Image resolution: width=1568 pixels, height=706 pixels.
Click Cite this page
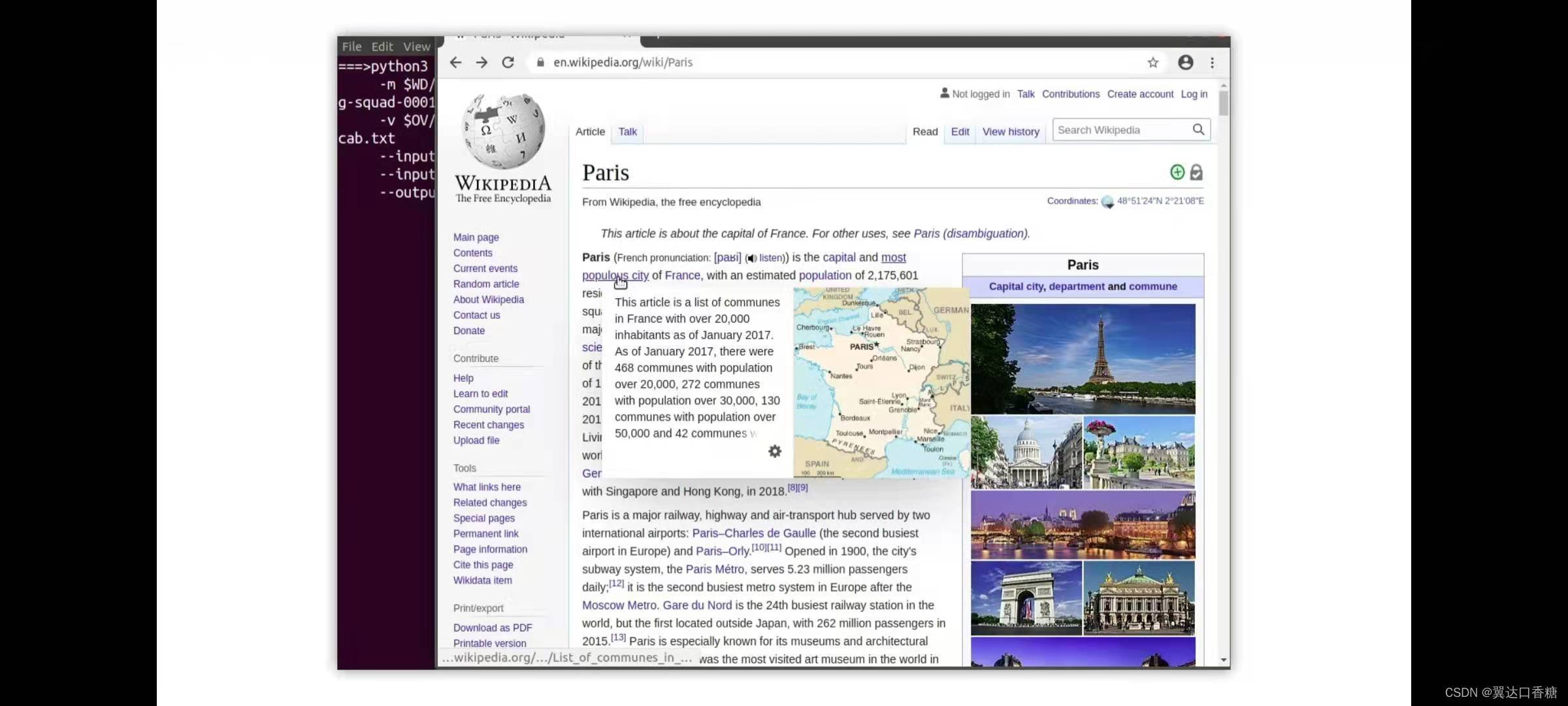(x=483, y=565)
